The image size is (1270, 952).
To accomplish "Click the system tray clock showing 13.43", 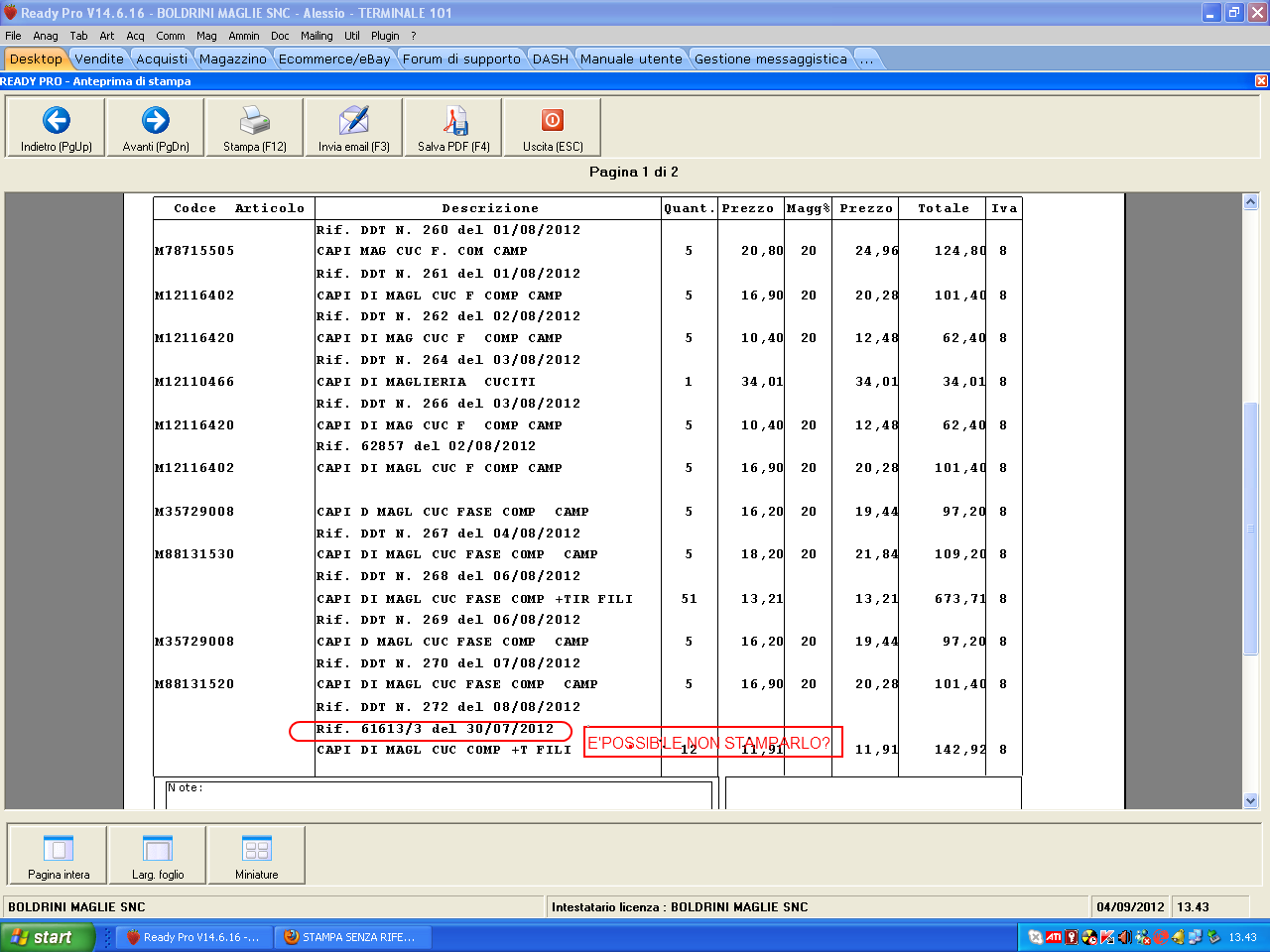I will (1242, 937).
